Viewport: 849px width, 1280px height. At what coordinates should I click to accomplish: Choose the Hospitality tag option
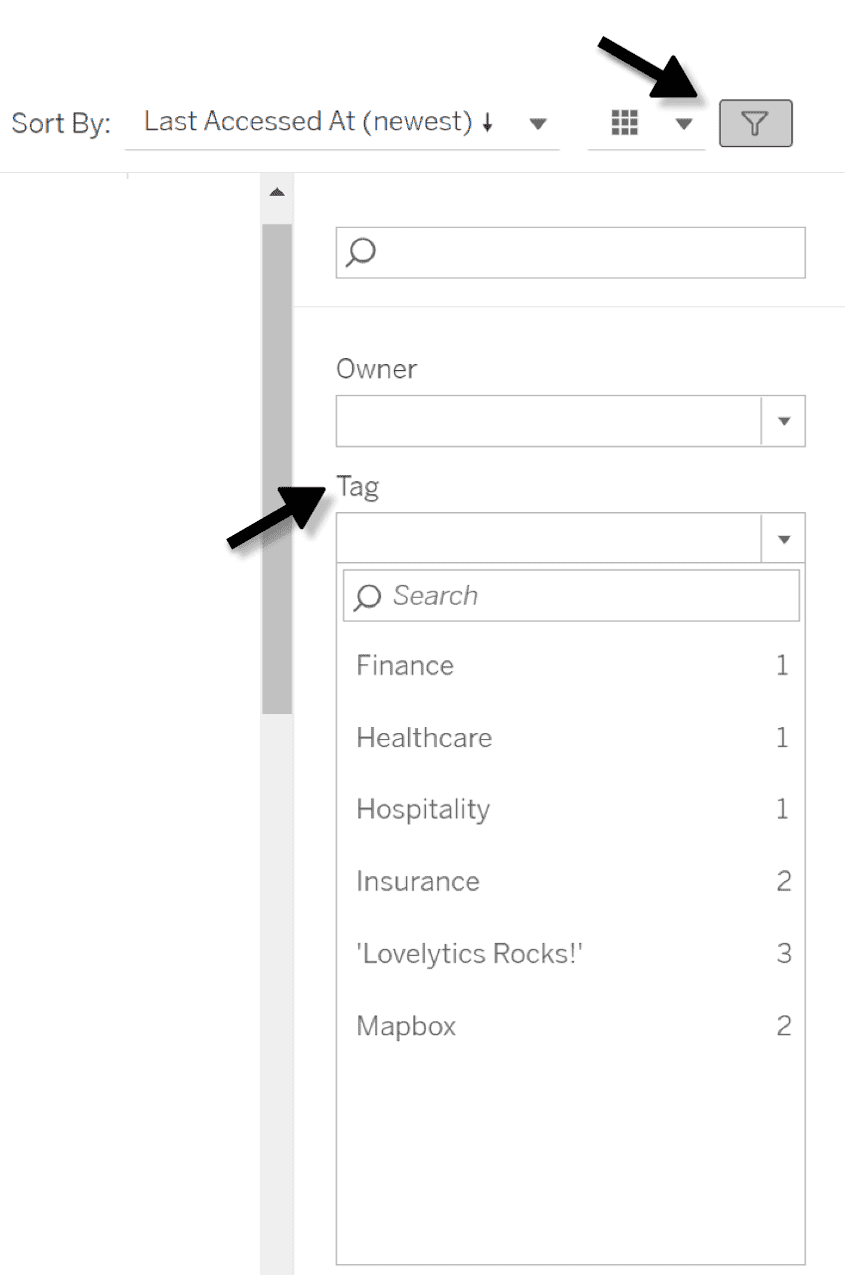click(423, 809)
